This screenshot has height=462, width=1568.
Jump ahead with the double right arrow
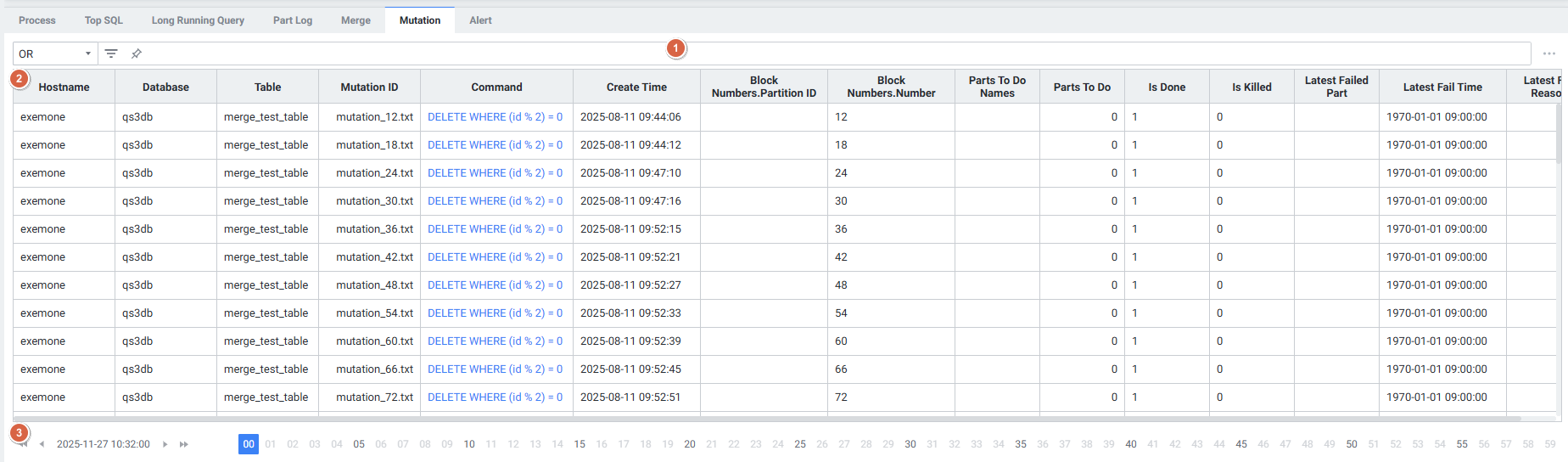click(x=184, y=444)
